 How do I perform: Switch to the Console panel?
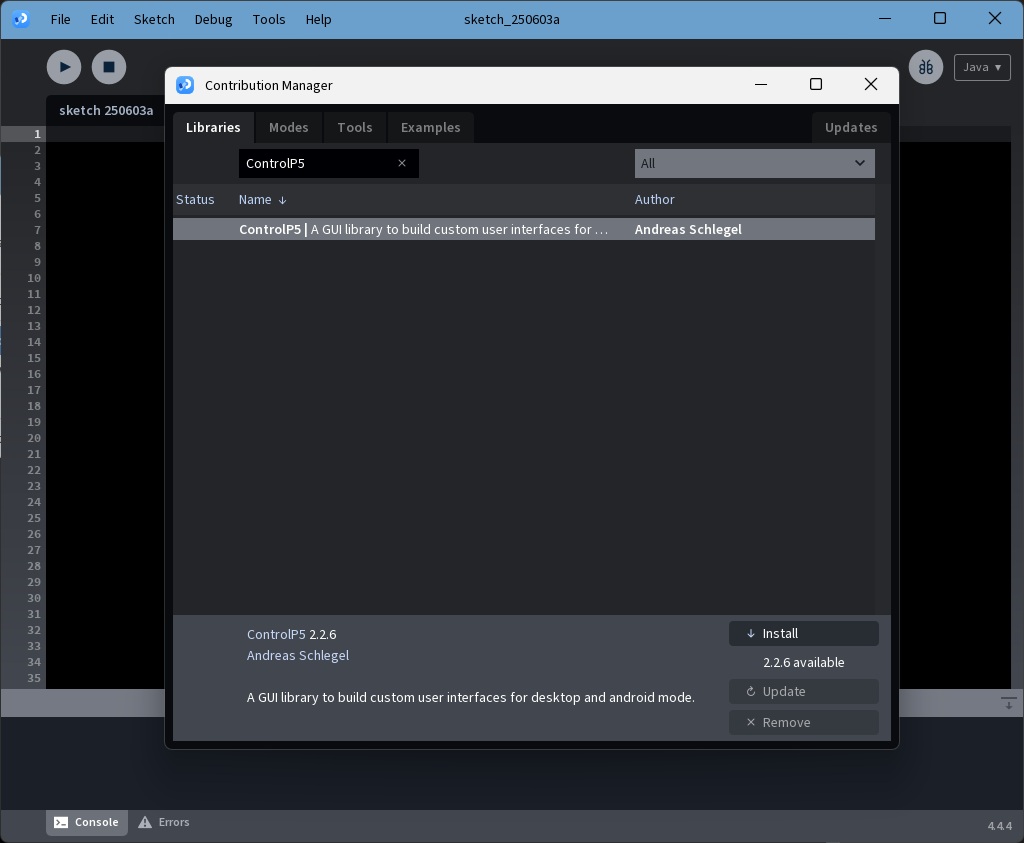point(87,822)
